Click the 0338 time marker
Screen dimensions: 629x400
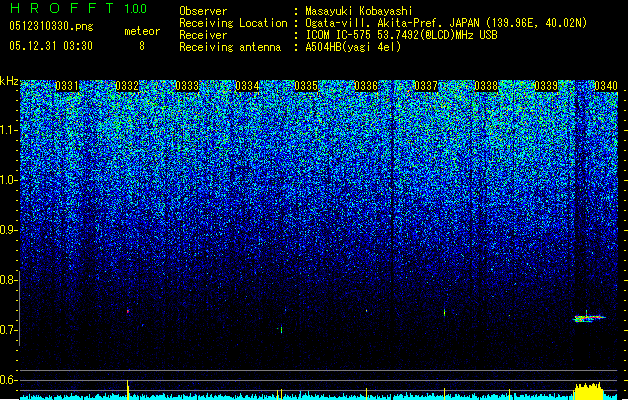pos(486,86)
